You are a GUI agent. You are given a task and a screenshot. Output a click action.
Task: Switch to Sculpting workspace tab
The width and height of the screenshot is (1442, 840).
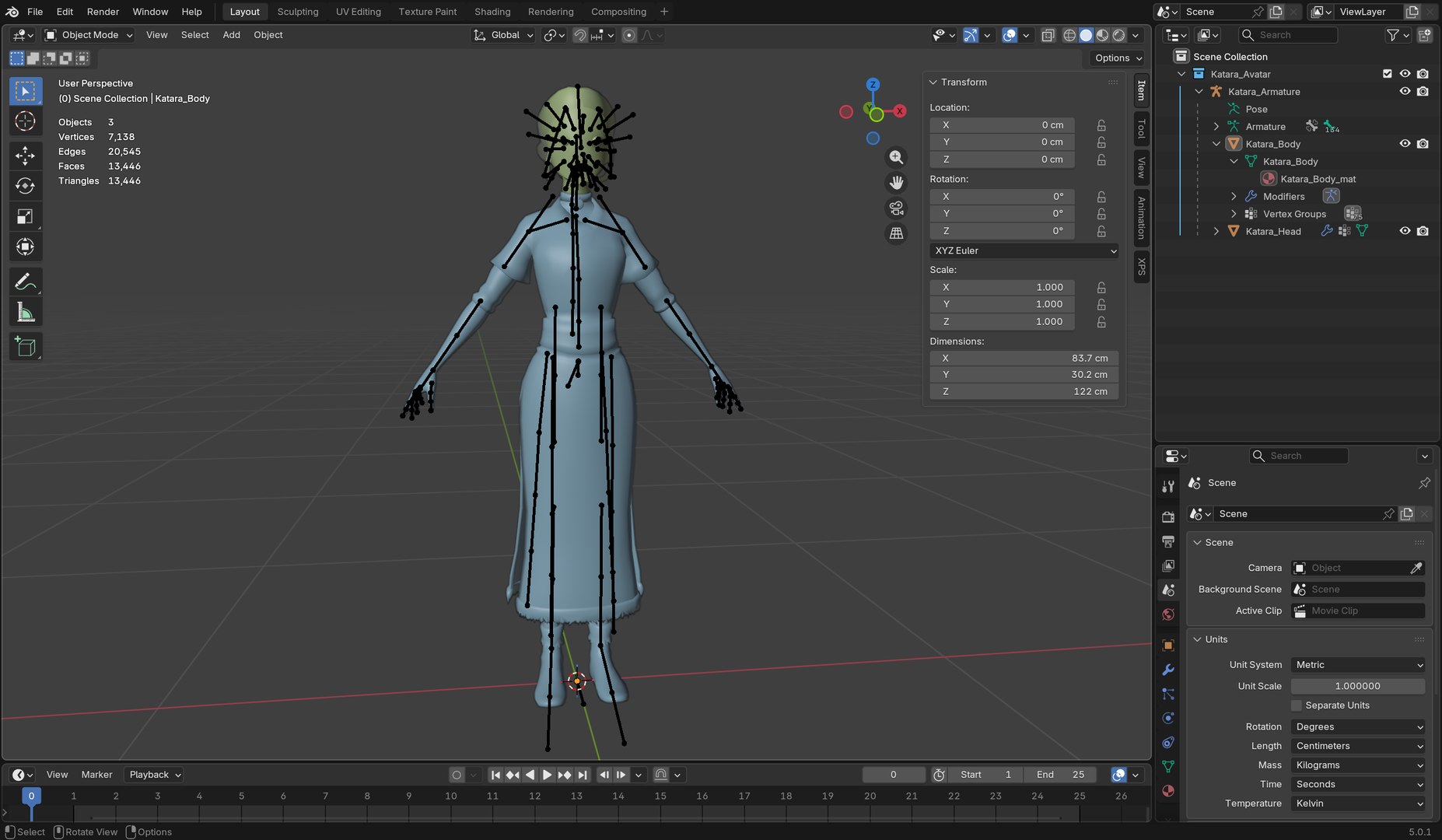[298, 12]
